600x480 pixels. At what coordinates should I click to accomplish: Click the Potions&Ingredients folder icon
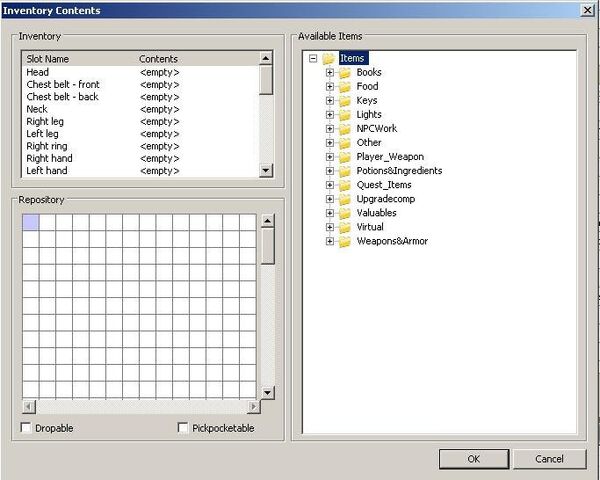(x=345, y=171)
